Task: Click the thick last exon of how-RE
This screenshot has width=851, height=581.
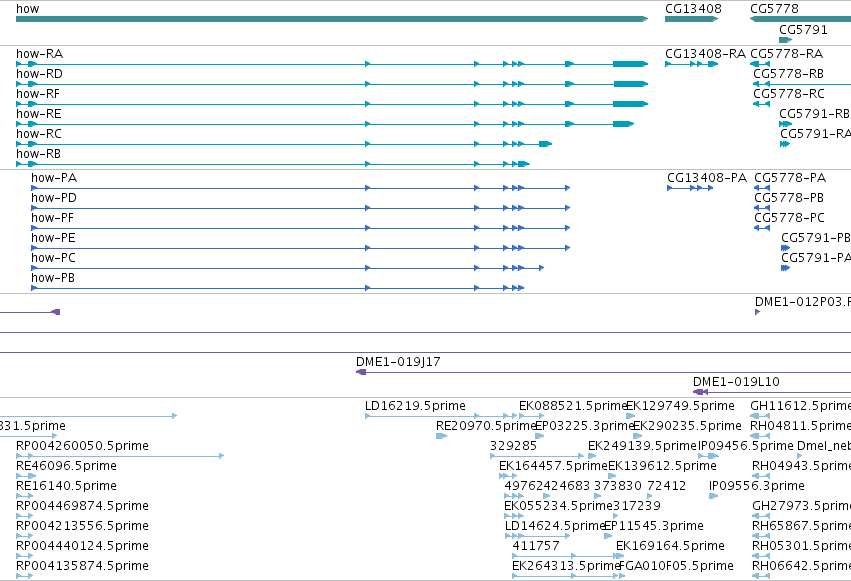Action: point(623,124)
